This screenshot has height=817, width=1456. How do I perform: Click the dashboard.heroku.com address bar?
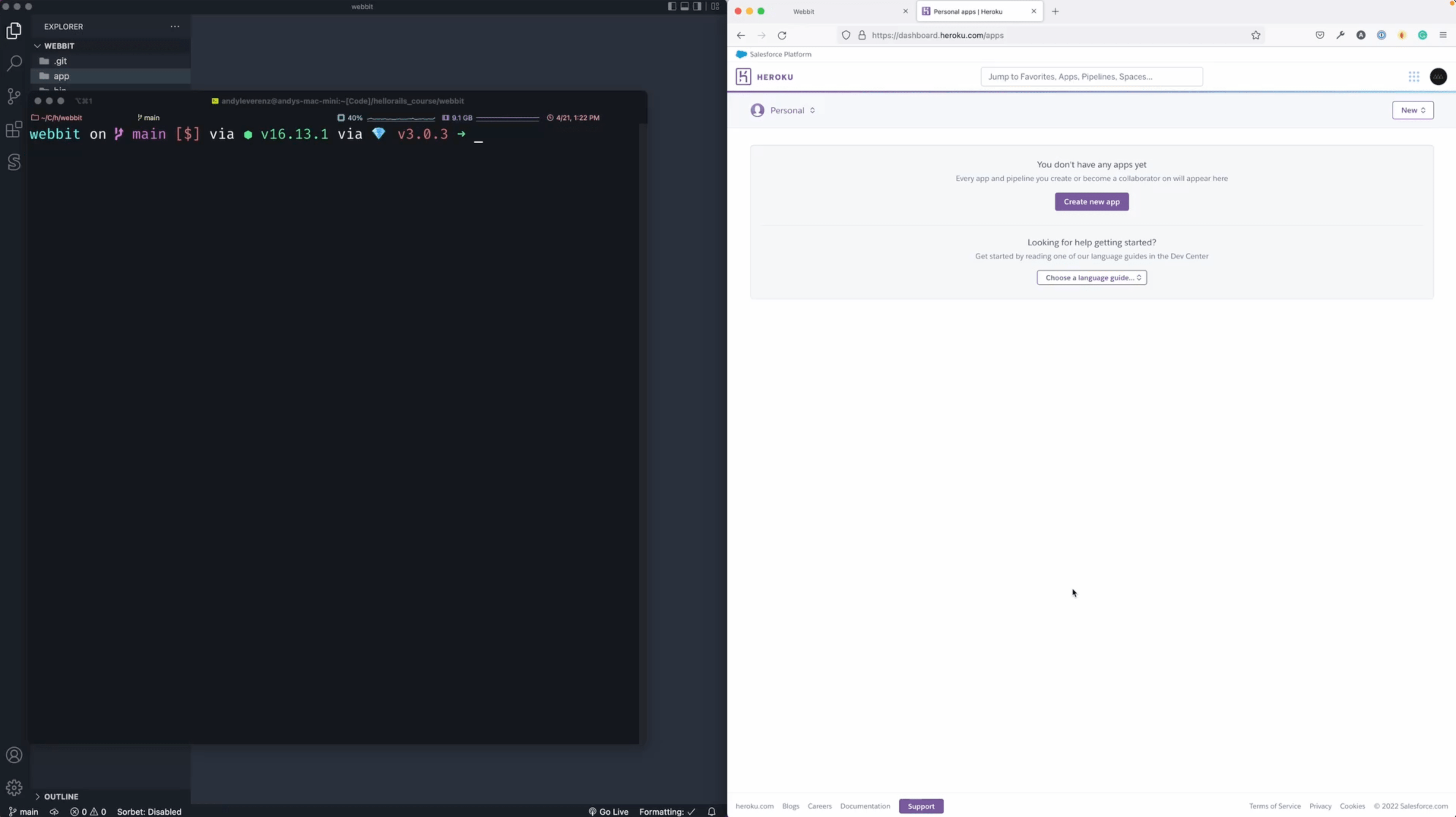[x=1051, y=35]
